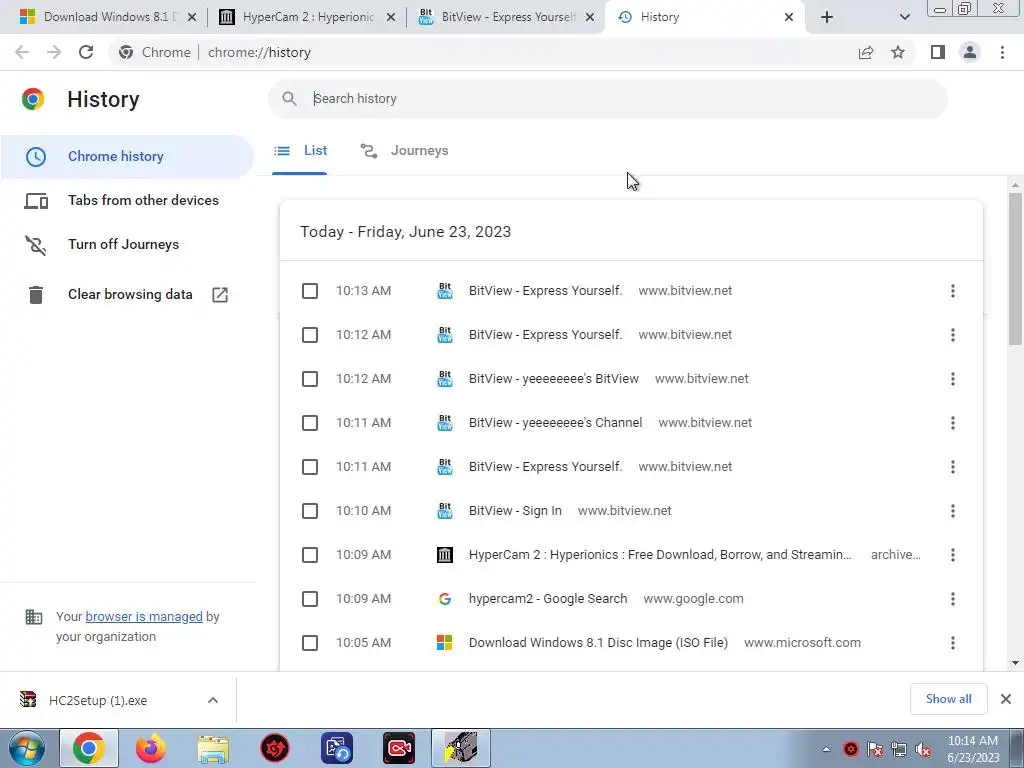The image size is (1024, 768).
Task: Select checkbox for yeeeeeeee's BitView entry
Action: (x=310, y=379)
